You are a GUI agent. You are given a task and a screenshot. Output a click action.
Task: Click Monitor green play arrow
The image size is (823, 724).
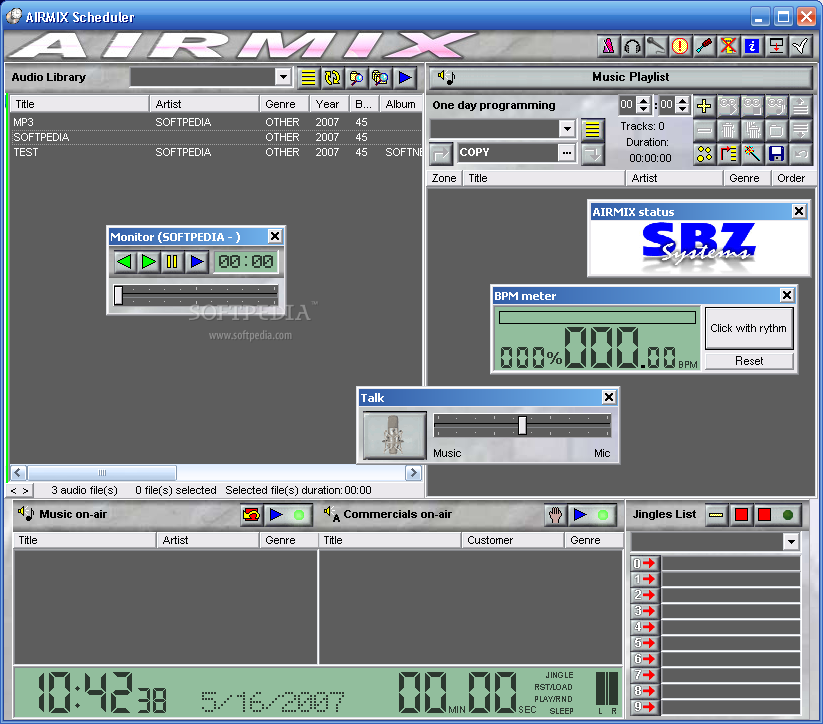point(149,261)
